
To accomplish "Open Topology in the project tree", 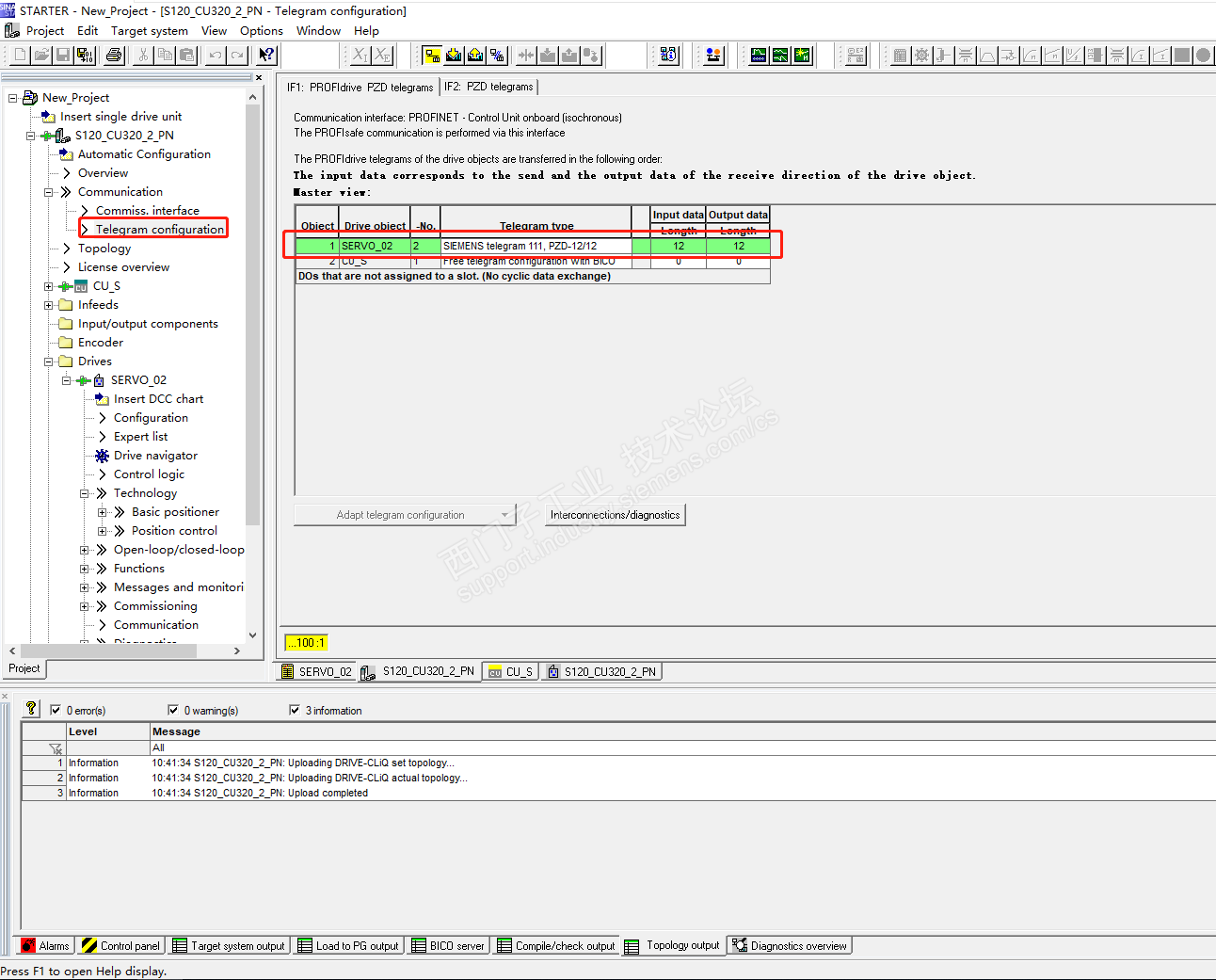I will click(x=104, y=249).
